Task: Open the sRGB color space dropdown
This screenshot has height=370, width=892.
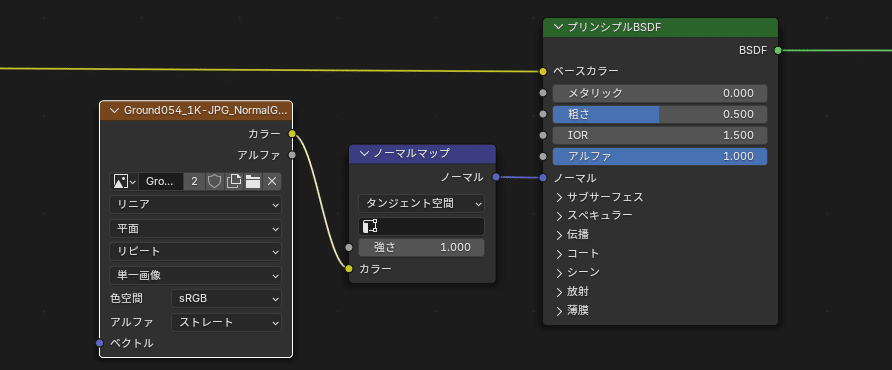Action: pos(226,298)
